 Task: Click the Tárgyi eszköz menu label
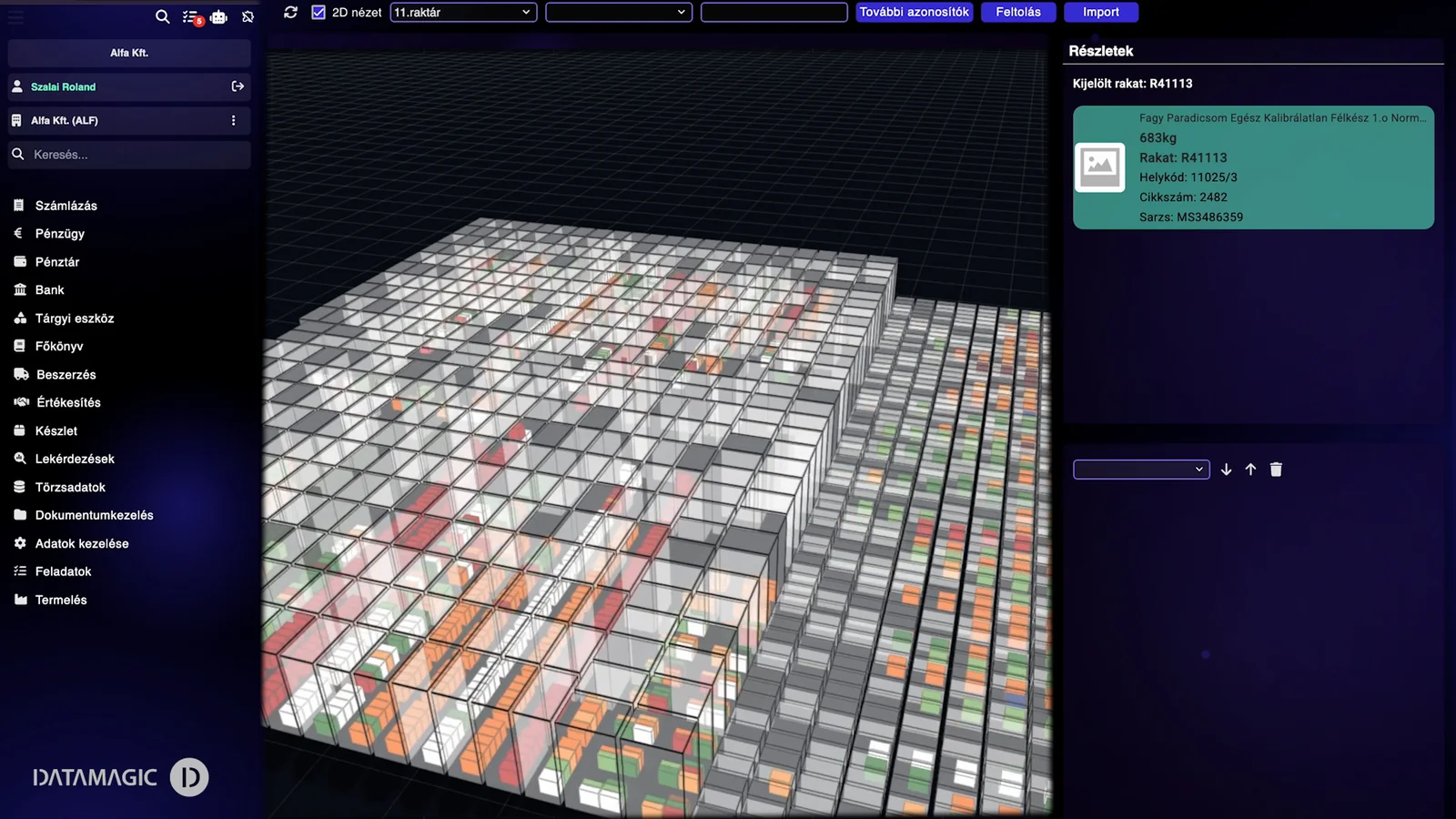click(x=75, y=318)
